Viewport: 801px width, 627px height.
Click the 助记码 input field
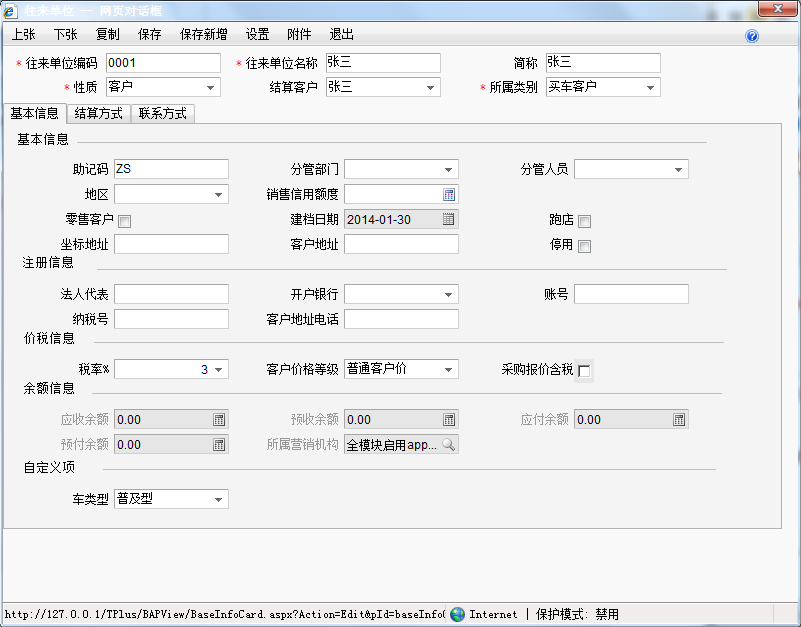pyautogui.click(x=171, y=169)
